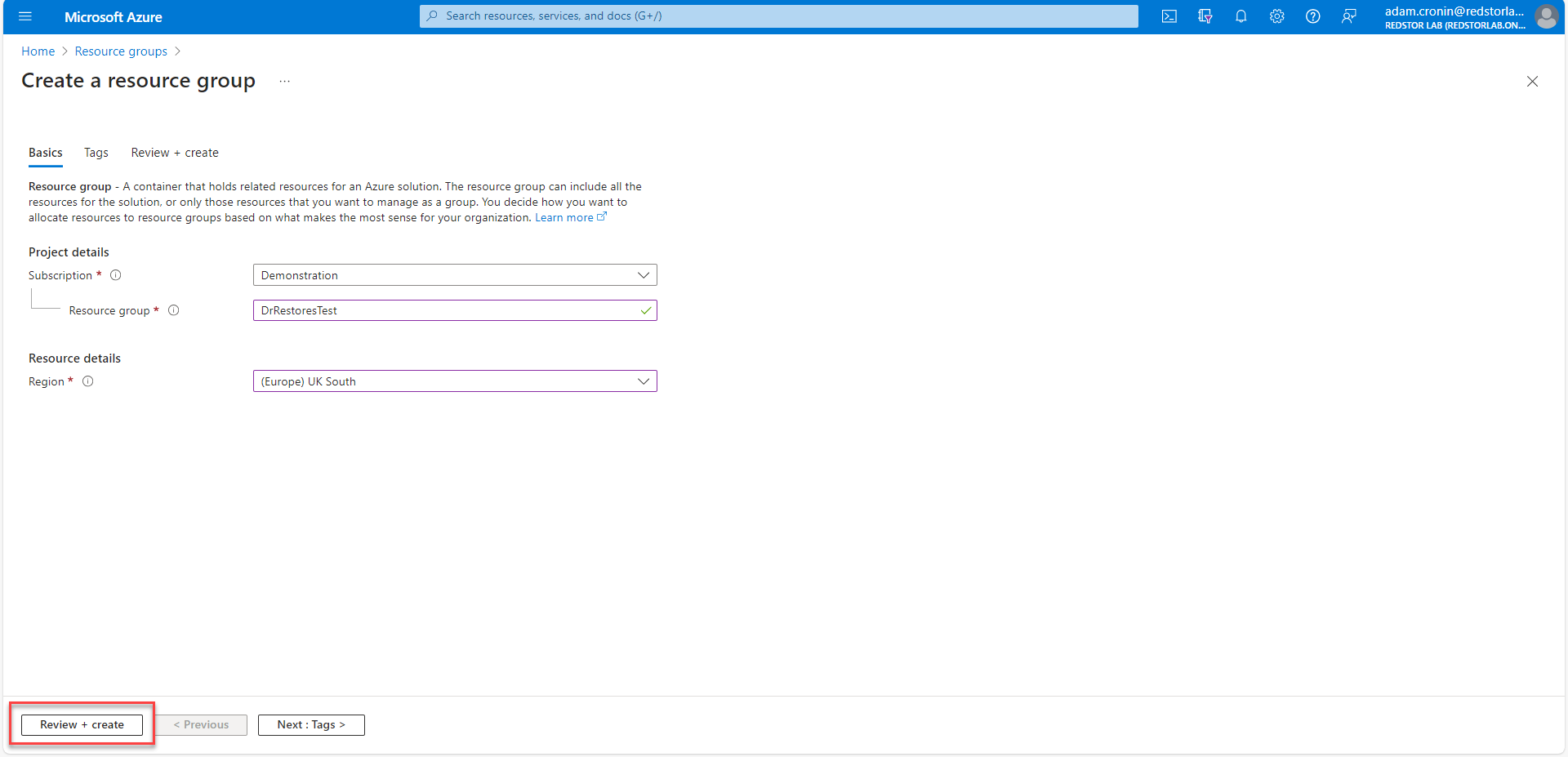Switch to the Tags tab
Screen dimensions: 1568x757
click(x=96, y=153)
